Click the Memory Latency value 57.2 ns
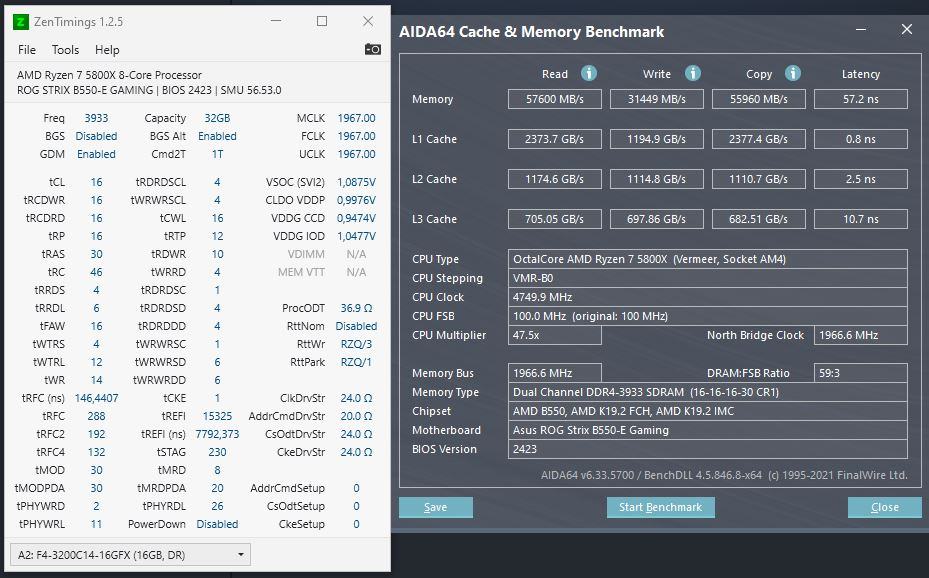The image size is (929, 578). coord(861,99)
